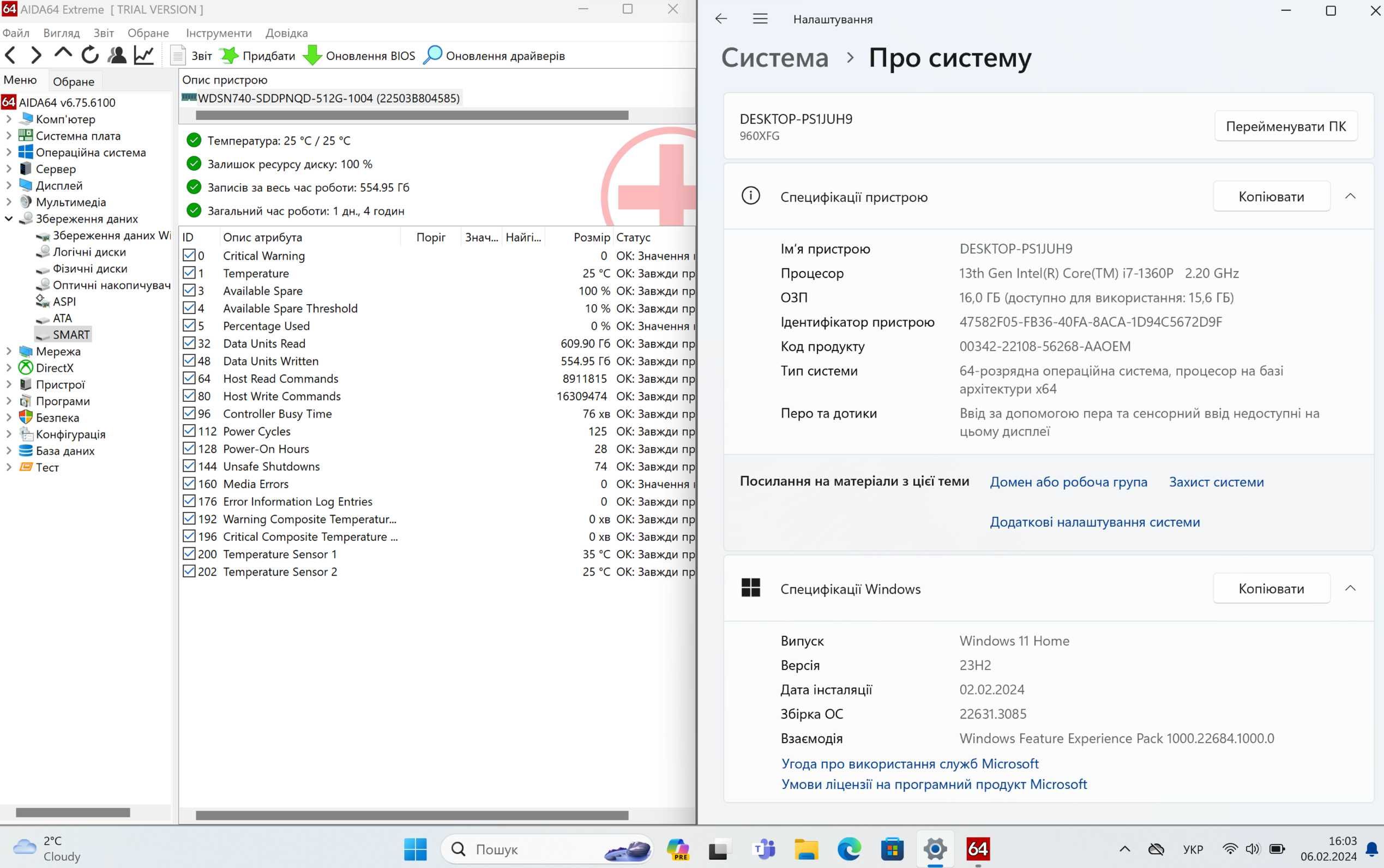Collapse Специфікації пристрою section chevron
Image resolution: width=1384 pixels, height=868 pixels.
(1350, 196)
